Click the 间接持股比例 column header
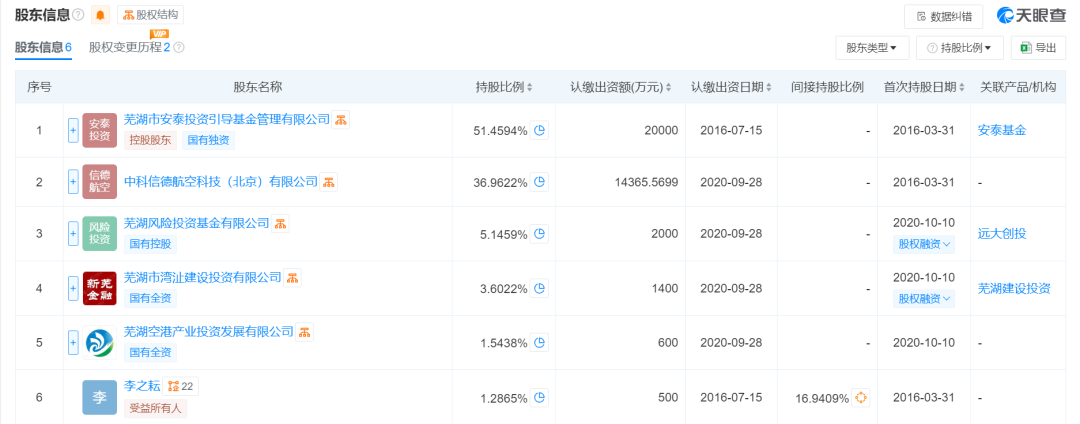The width and height of the screenshot is (1080, 424). pos(827,87)
